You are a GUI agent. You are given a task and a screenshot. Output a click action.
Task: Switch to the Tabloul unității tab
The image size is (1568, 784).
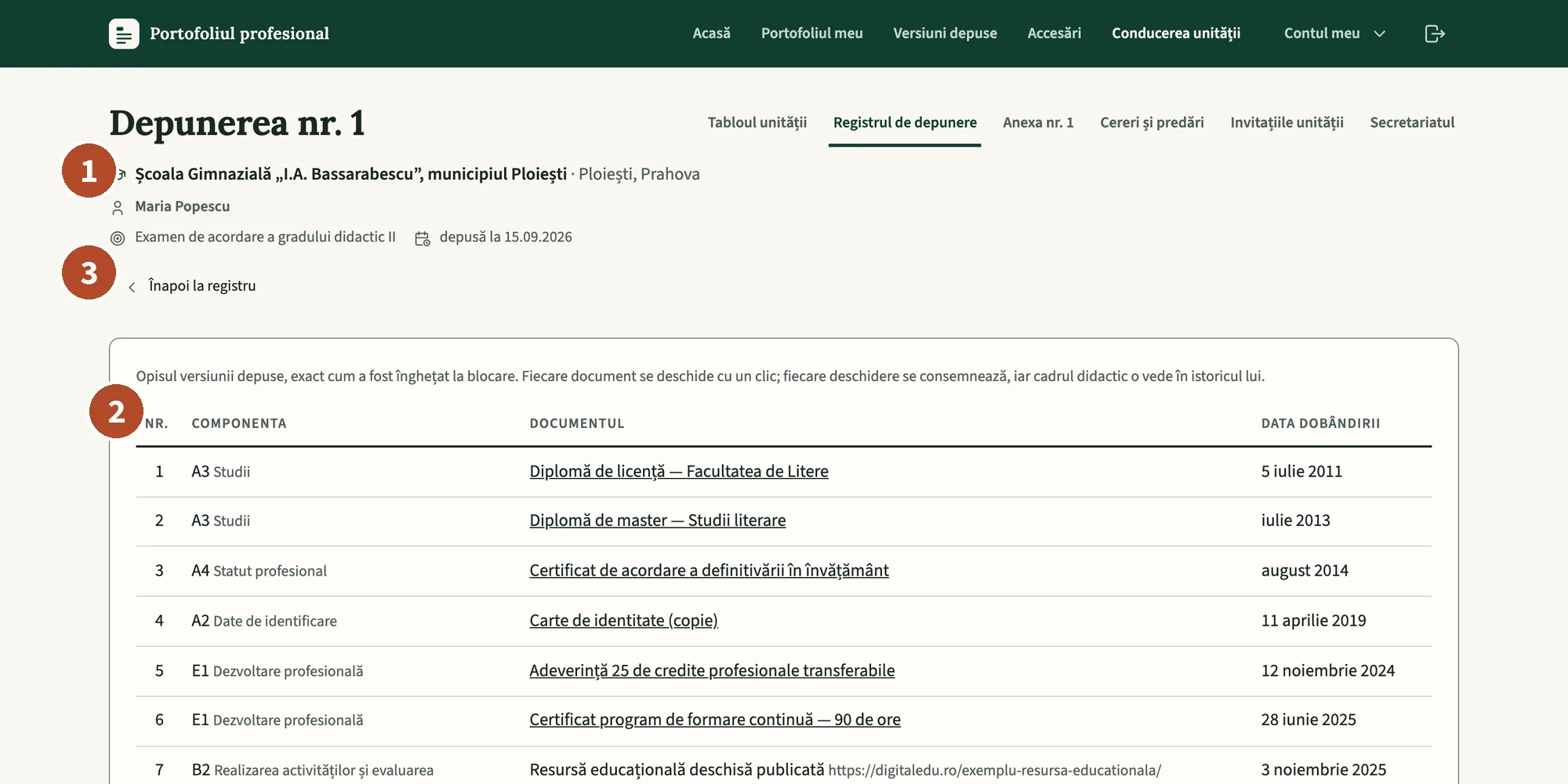click(x=757, y=122)
